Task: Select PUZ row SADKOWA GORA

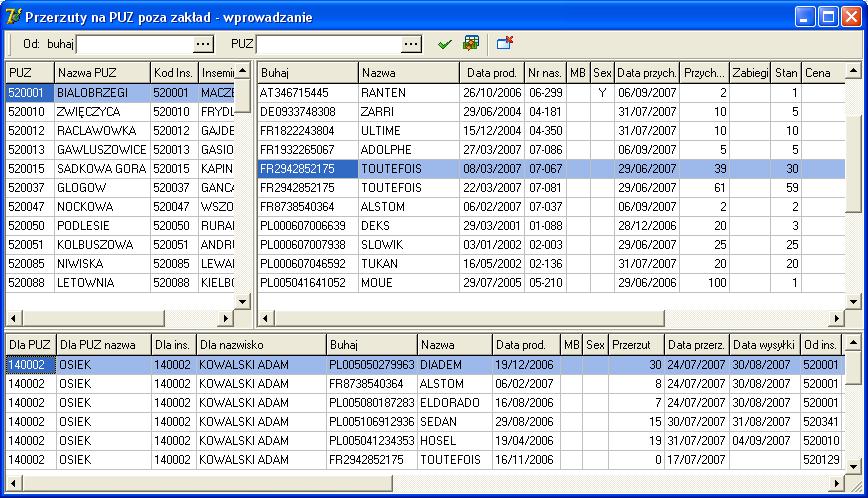Action: pos(120,169)
